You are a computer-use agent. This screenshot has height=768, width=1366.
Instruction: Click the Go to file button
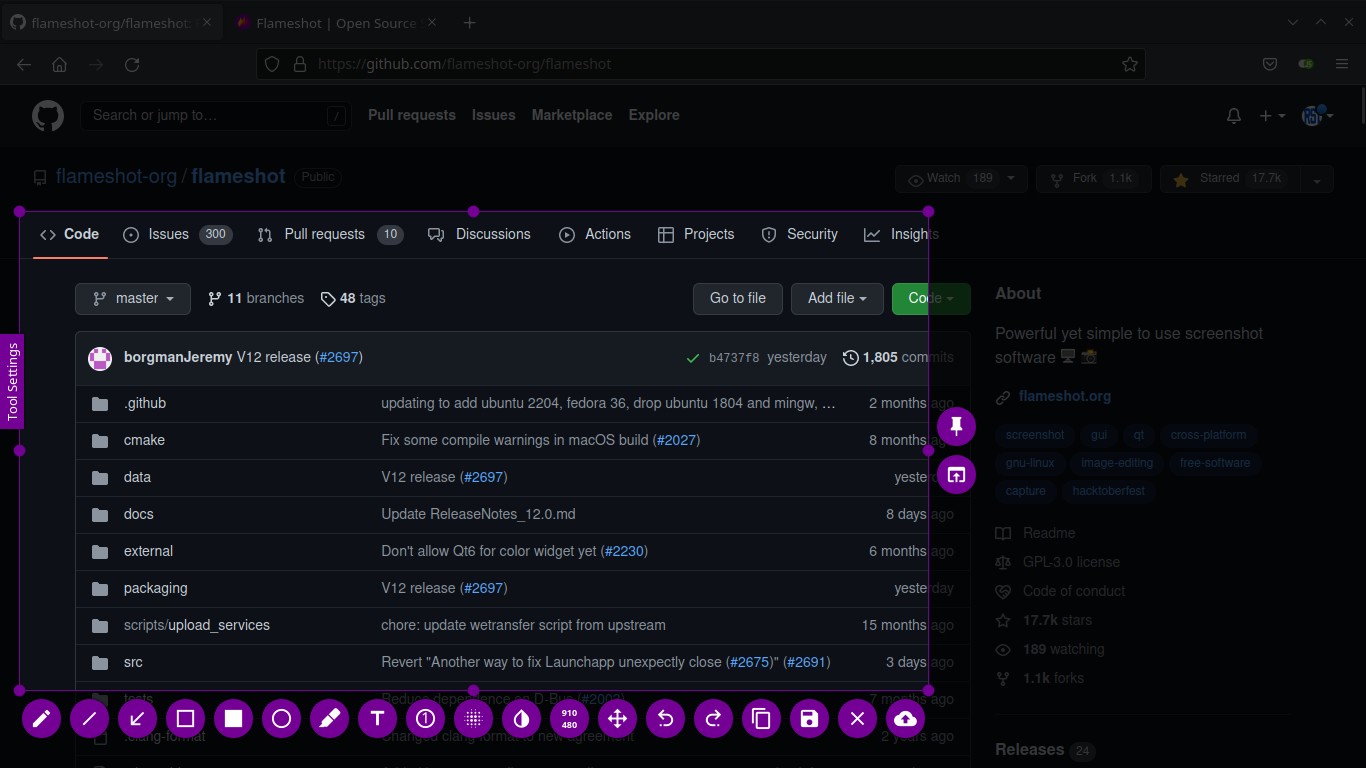pos(738,298)
